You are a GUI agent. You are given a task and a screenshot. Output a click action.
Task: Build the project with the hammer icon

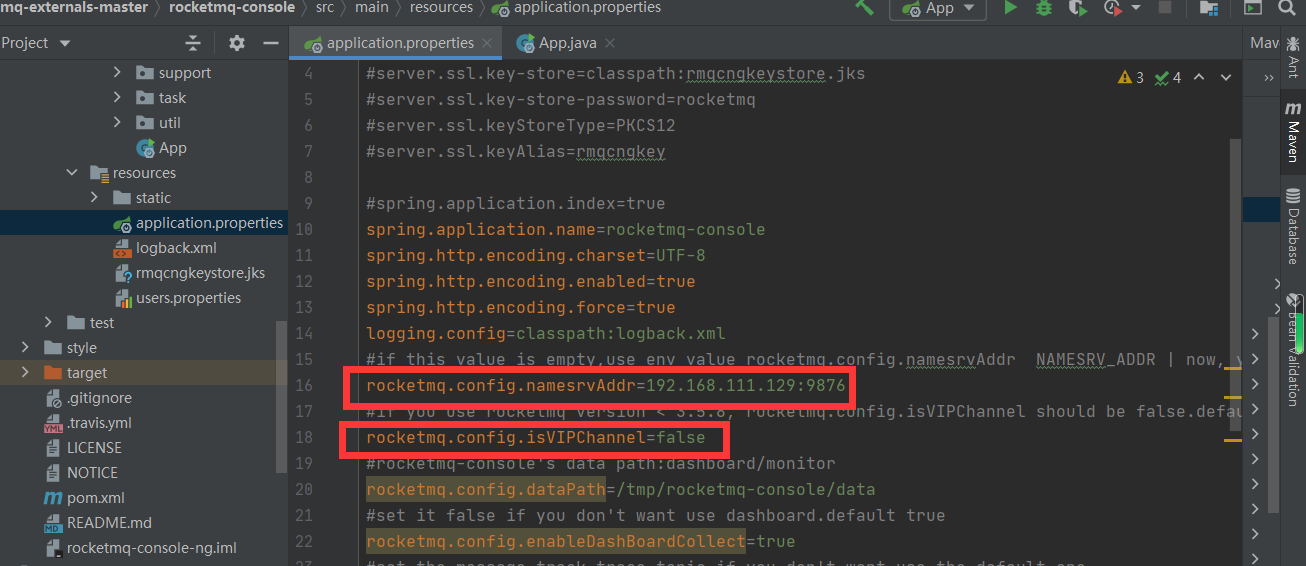coord(864,8)
